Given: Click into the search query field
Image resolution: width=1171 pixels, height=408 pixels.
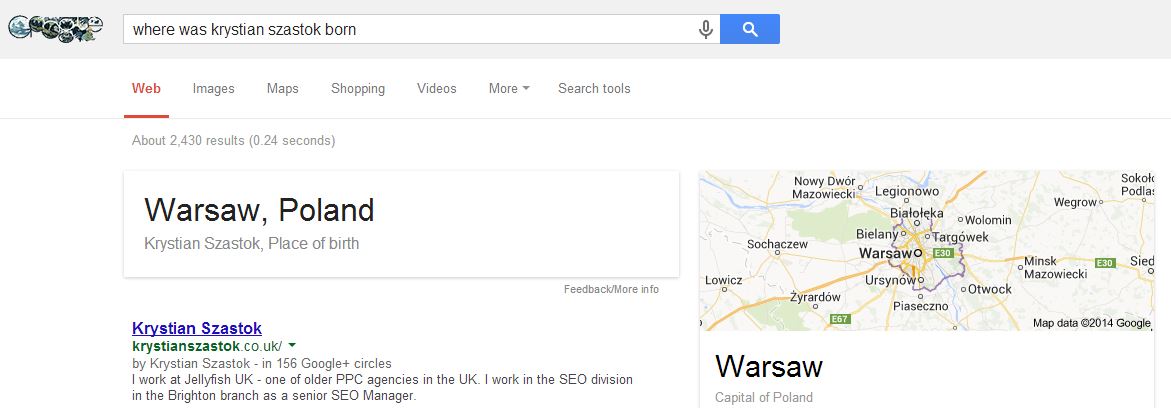Looking at the screenshot, I should [410, 29].
